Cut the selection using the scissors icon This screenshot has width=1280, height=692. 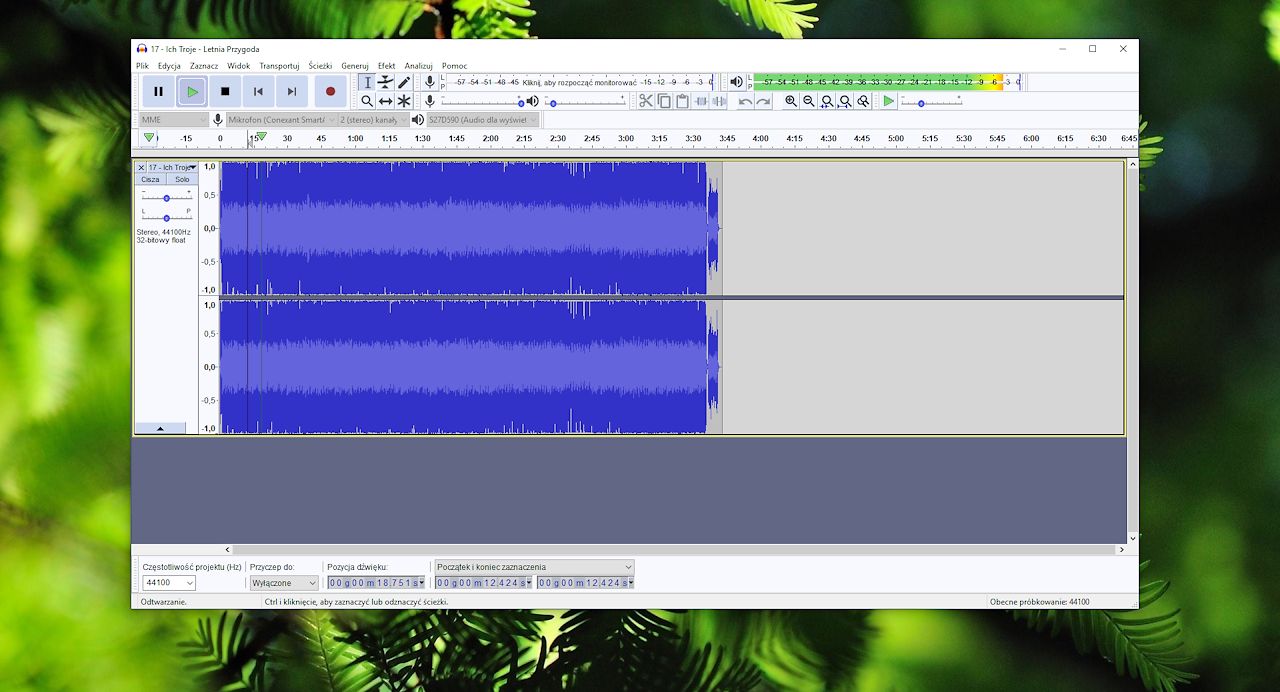[645, 100]
